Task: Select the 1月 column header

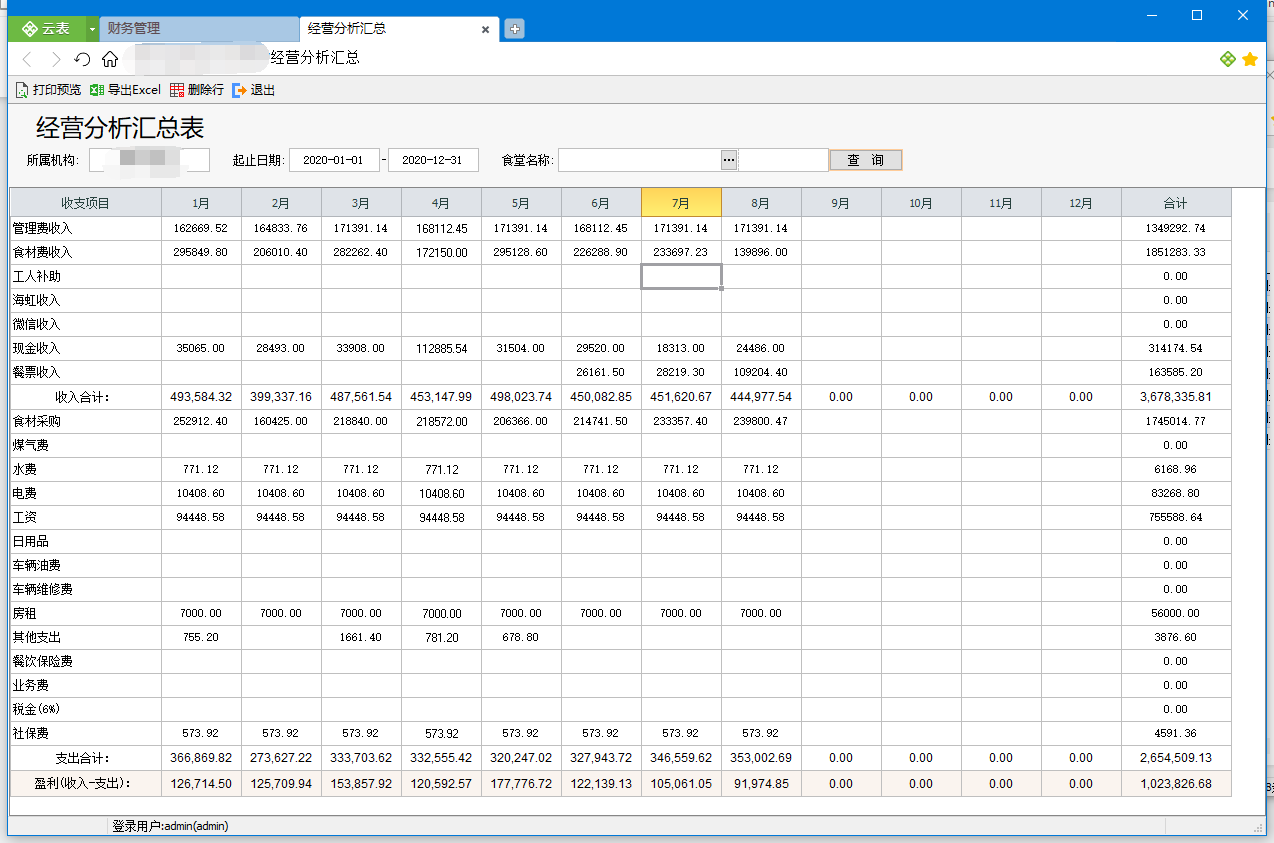Action: (201, 203)
